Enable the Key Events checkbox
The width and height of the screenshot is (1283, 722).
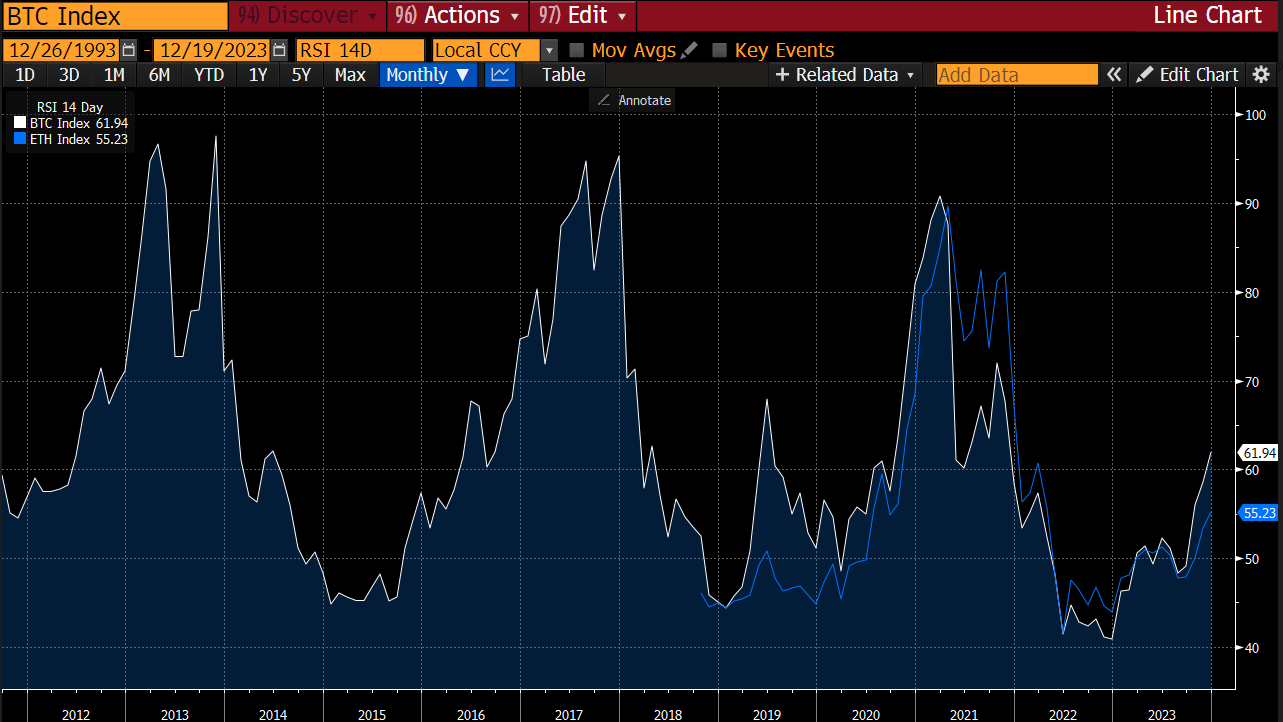click(719, 50)
